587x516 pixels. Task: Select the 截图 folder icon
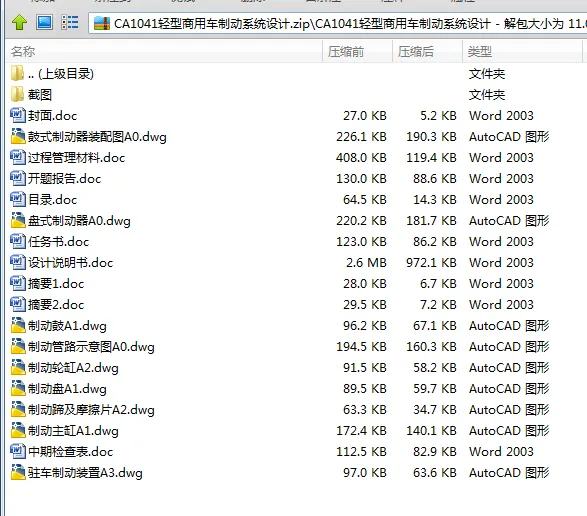point(17,94)
